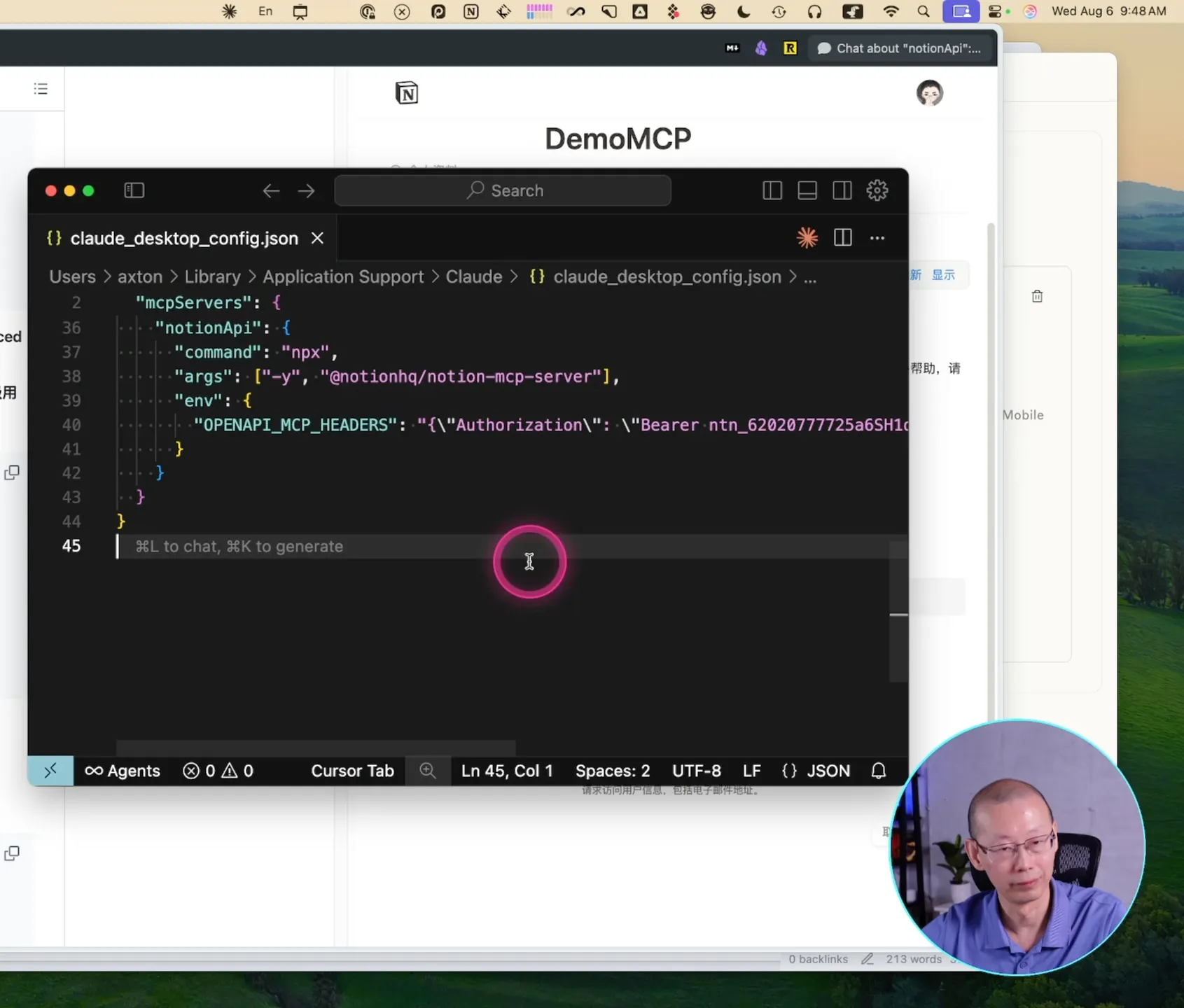Toggle the primary sidebar in Cursor

point(134,190)
